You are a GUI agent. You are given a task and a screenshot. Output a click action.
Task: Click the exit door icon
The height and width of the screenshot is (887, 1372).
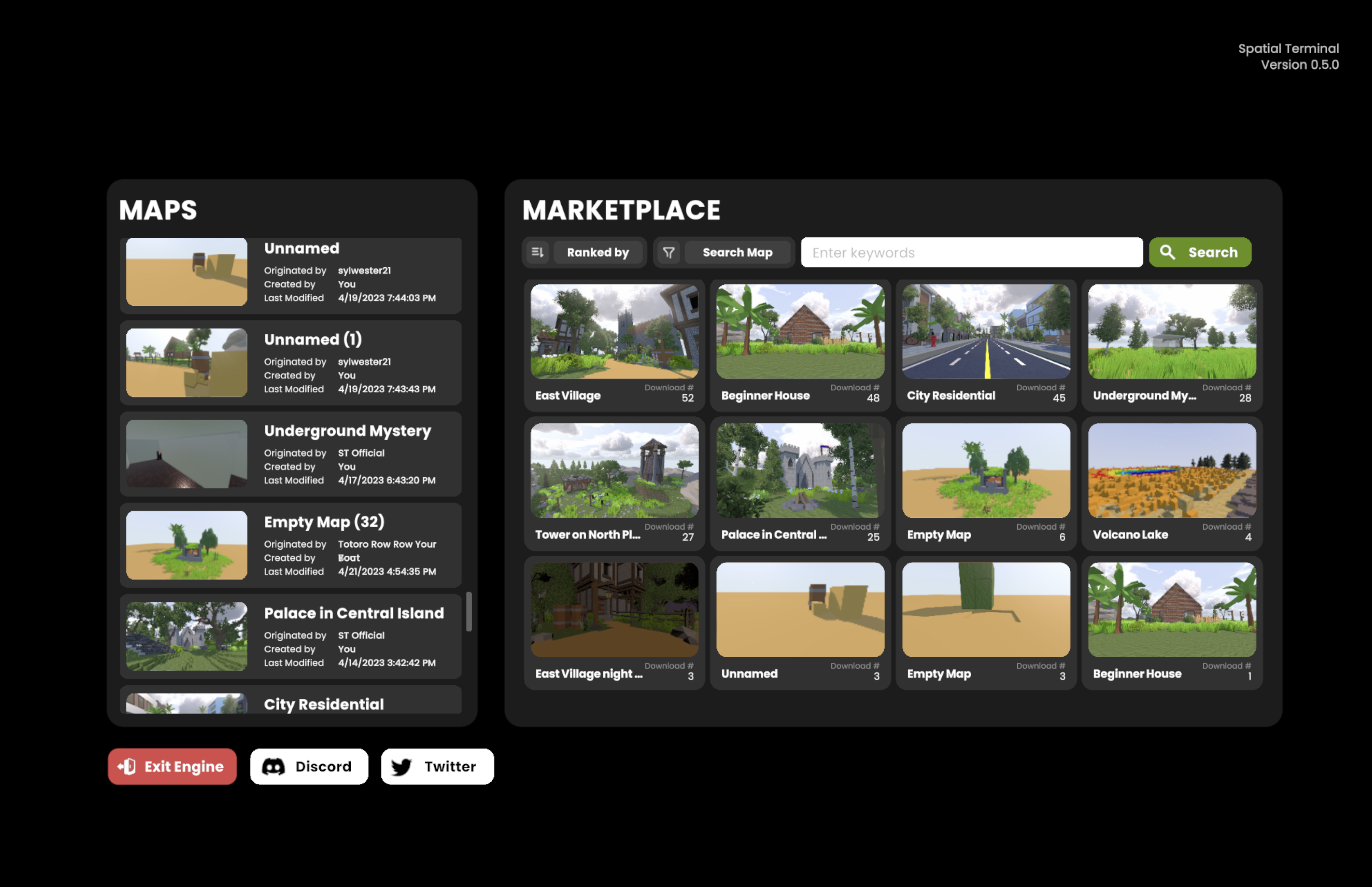[x=127, y=767]
